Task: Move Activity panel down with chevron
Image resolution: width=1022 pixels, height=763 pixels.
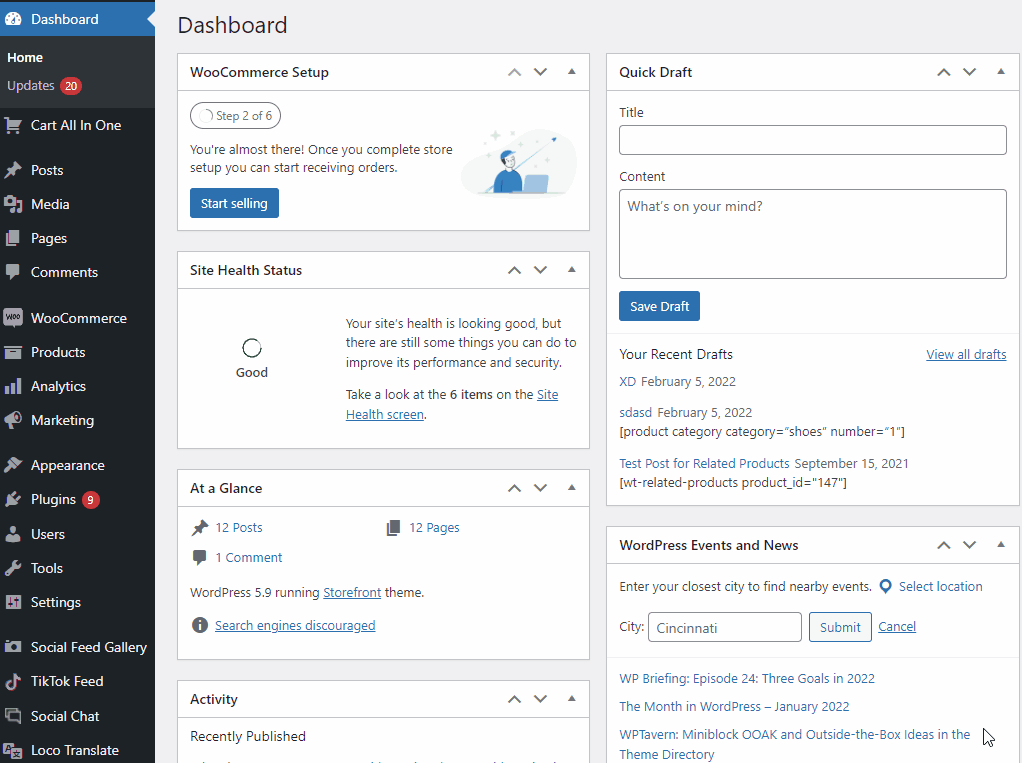Action: point(541,699)
